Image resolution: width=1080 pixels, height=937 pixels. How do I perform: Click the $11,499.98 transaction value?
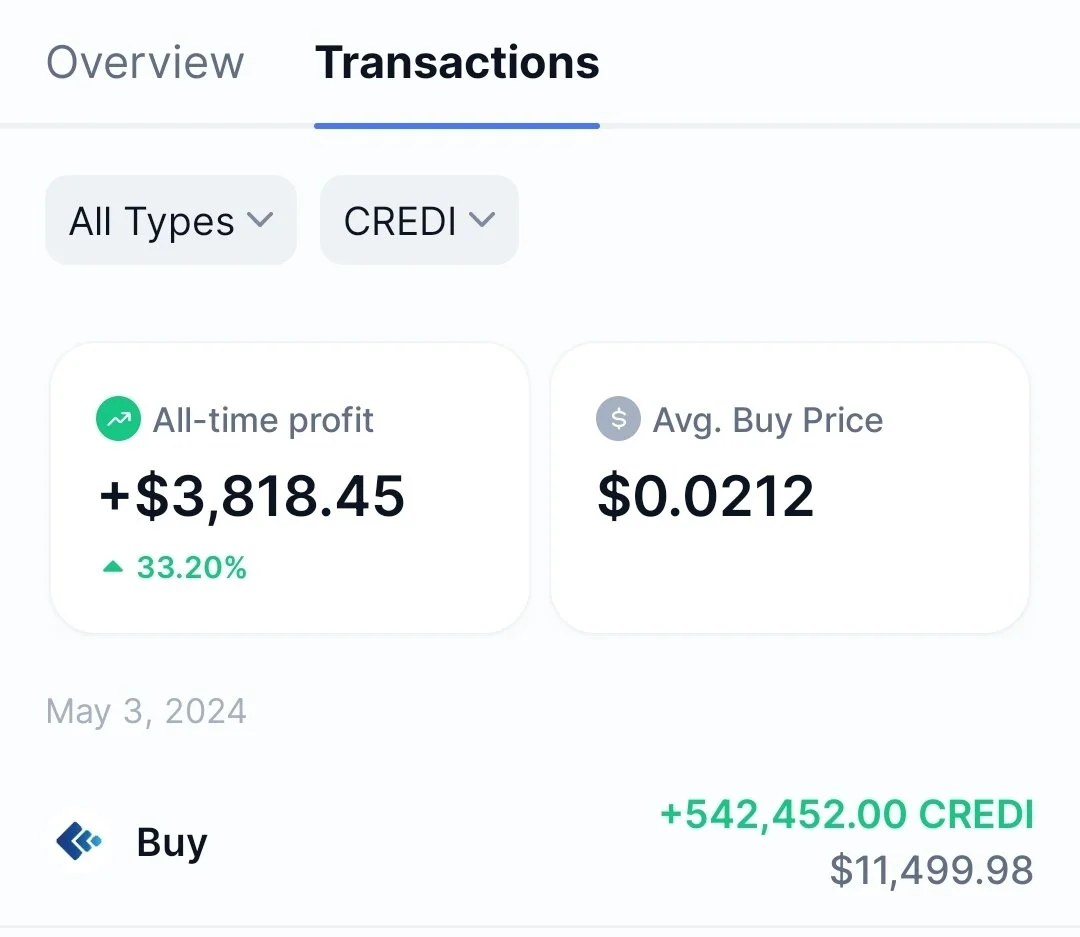point(931,869)
